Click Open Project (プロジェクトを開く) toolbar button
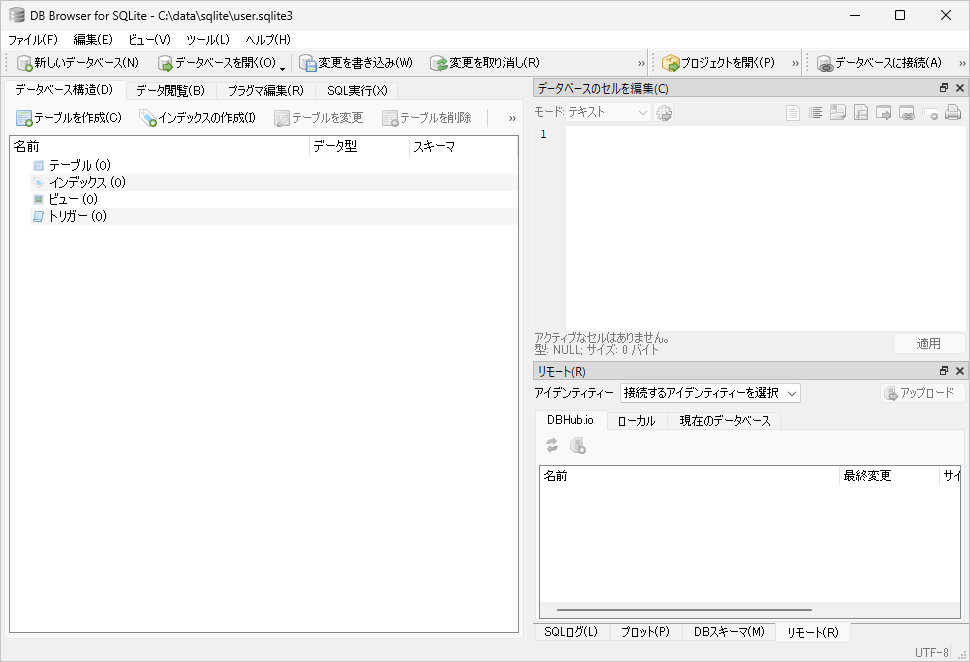Image resolution: width=970 pixels, height=662 pixels. pyautogui.click(x=719, y=62)
